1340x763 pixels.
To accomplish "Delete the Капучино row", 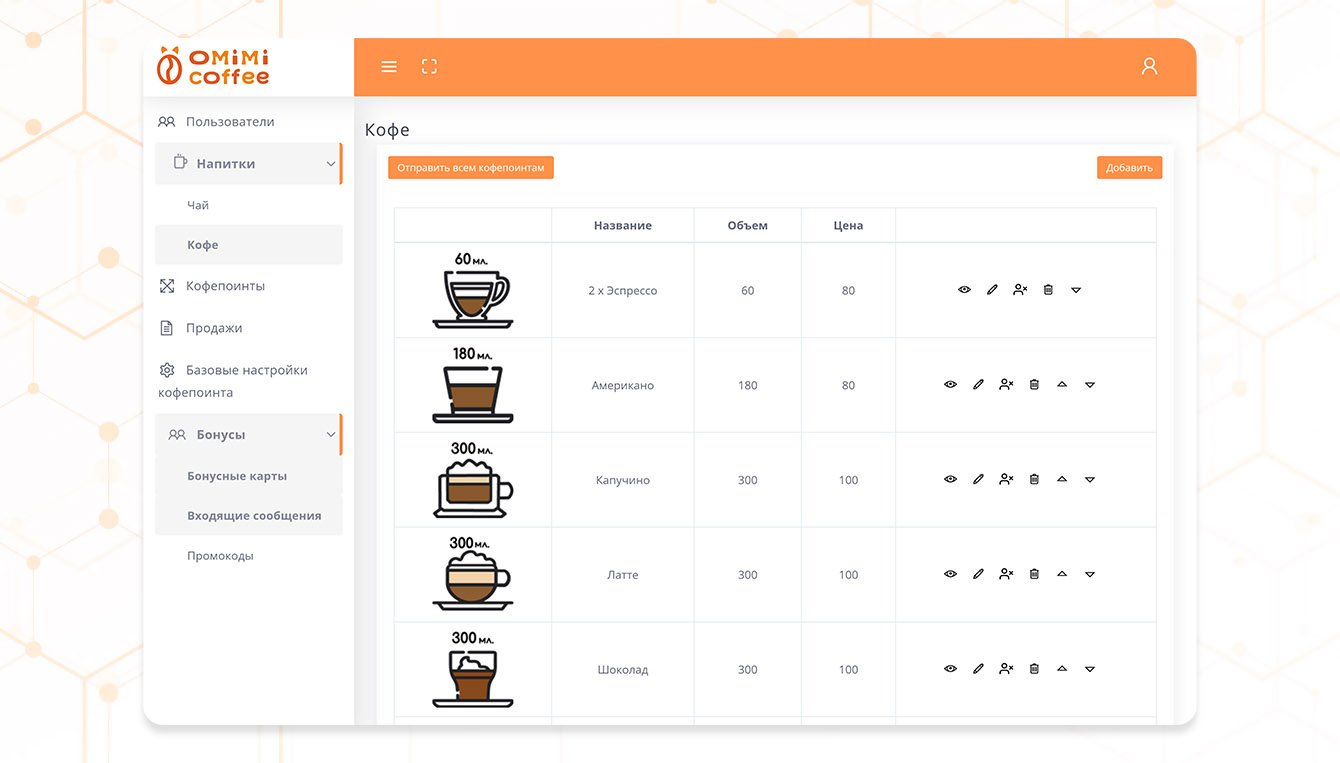I will 1034,480.
